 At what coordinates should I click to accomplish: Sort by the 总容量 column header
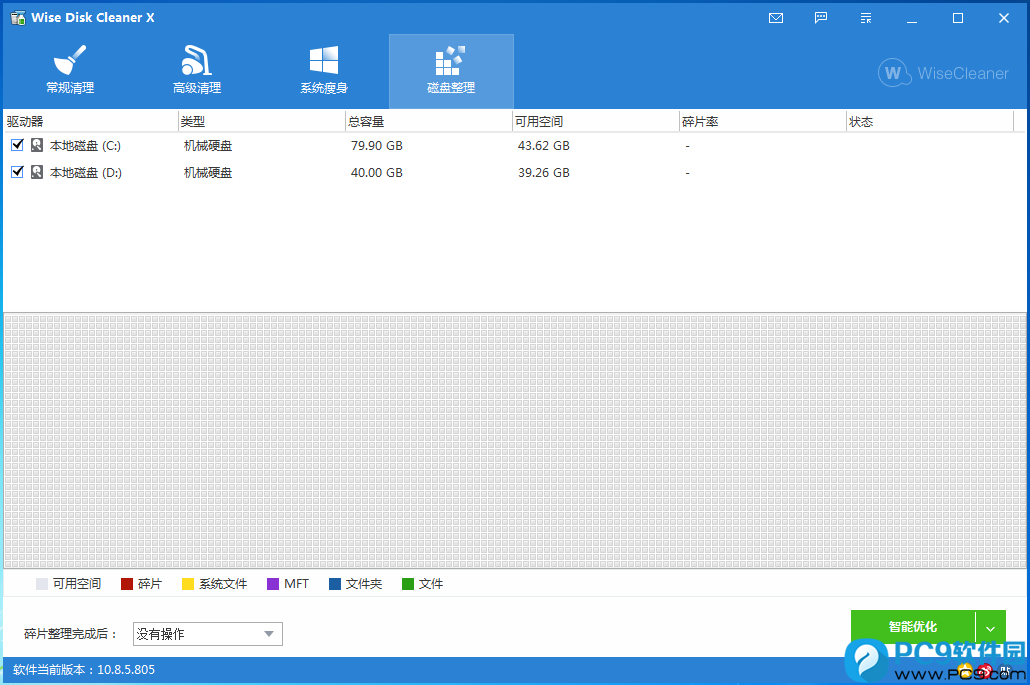pyautogui.click(x=428, y=122)
